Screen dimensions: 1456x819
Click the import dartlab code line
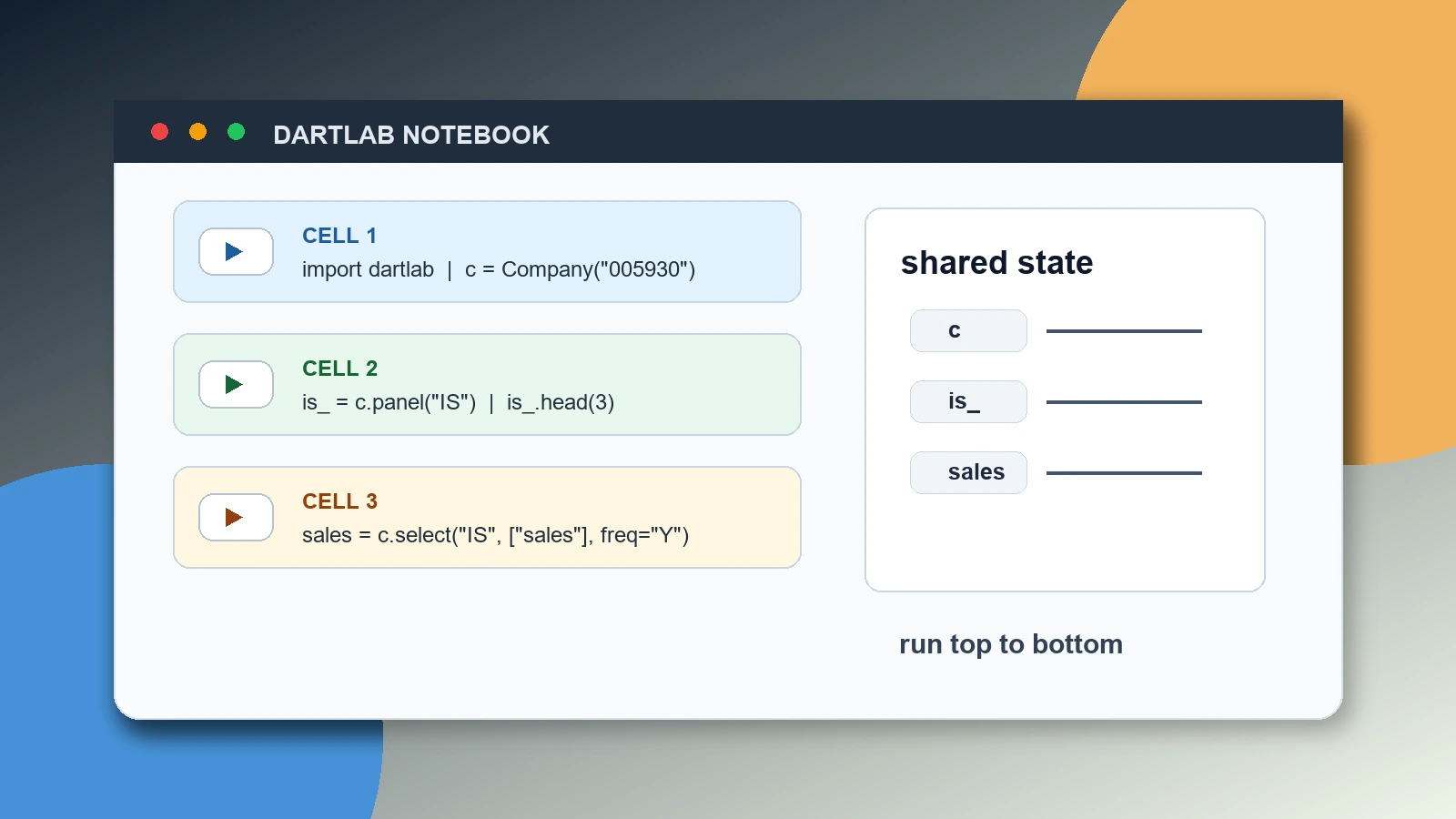[x=499, y=270]
